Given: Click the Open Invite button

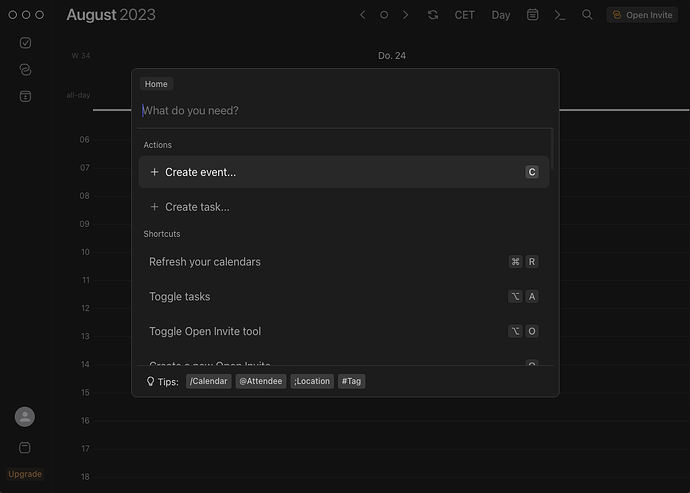Looking at the screenshot, I should [642, 15].
